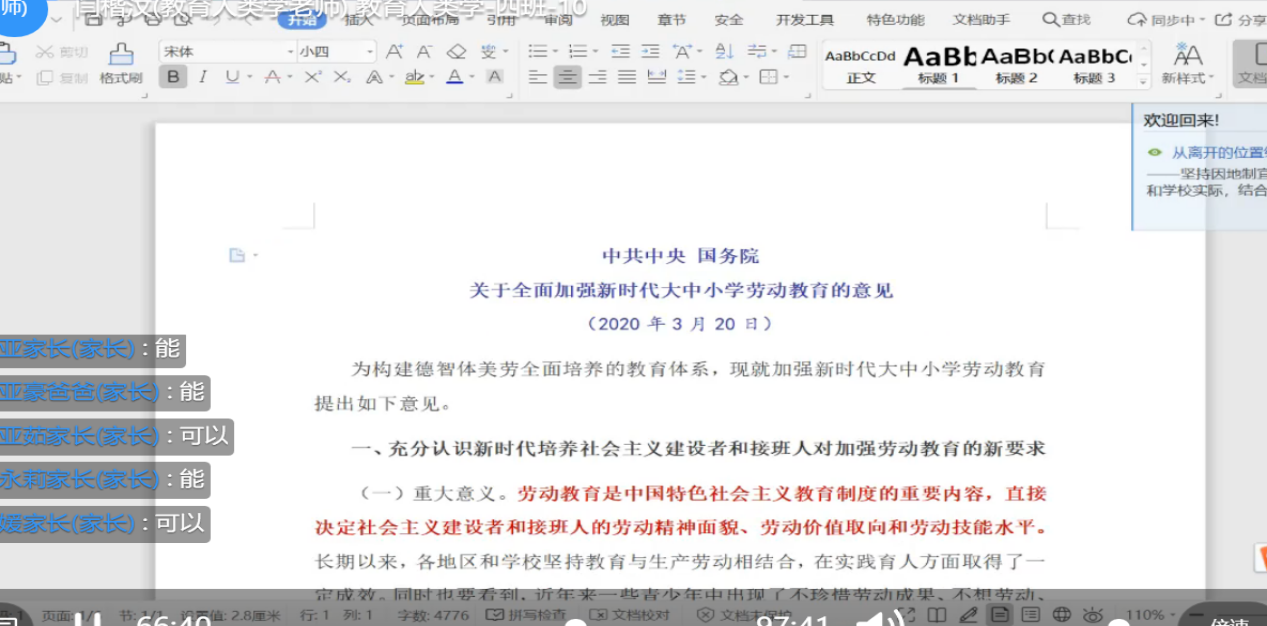The height and width of the screenshot is (626, 1267).
Task: Expand the highlight color dropdown arrow
Action: click(432, 77)
